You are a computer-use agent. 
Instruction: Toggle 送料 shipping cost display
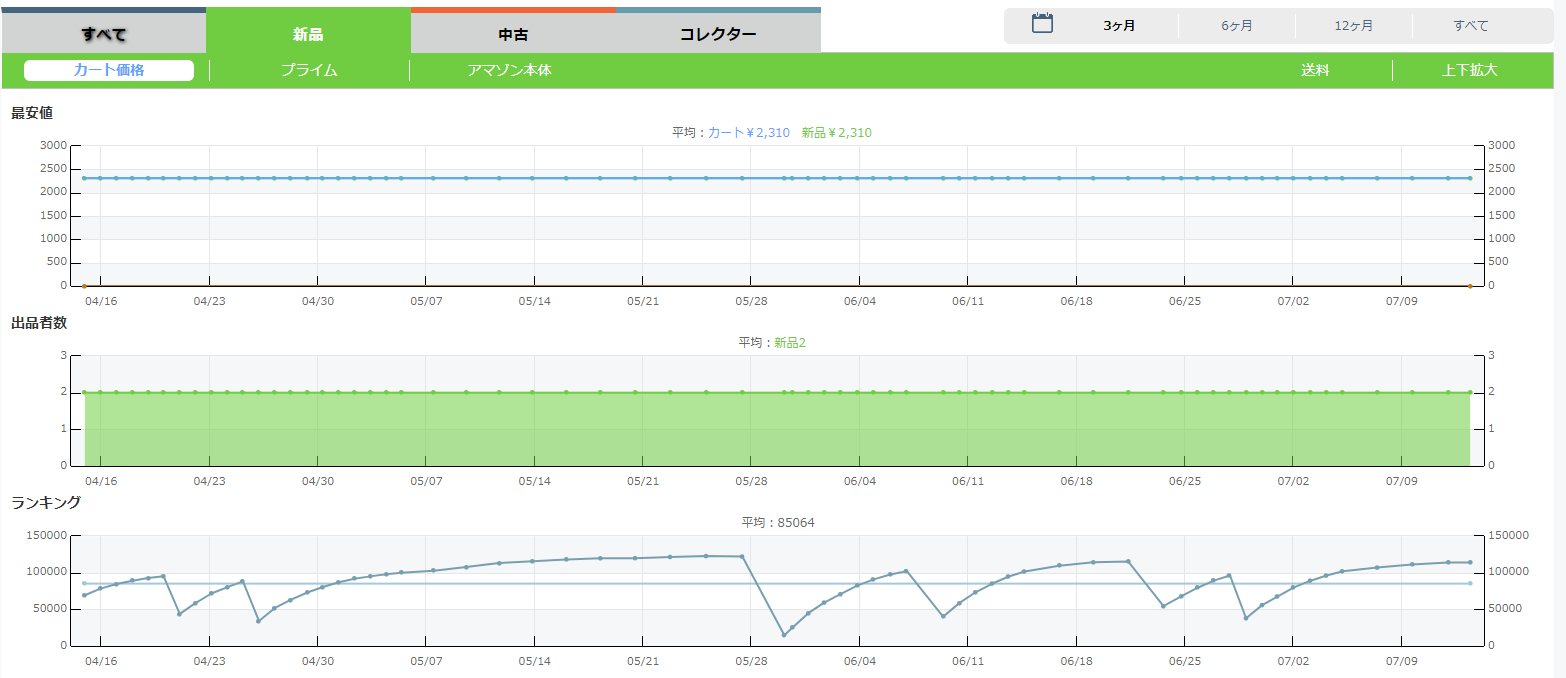[1315, 70]
